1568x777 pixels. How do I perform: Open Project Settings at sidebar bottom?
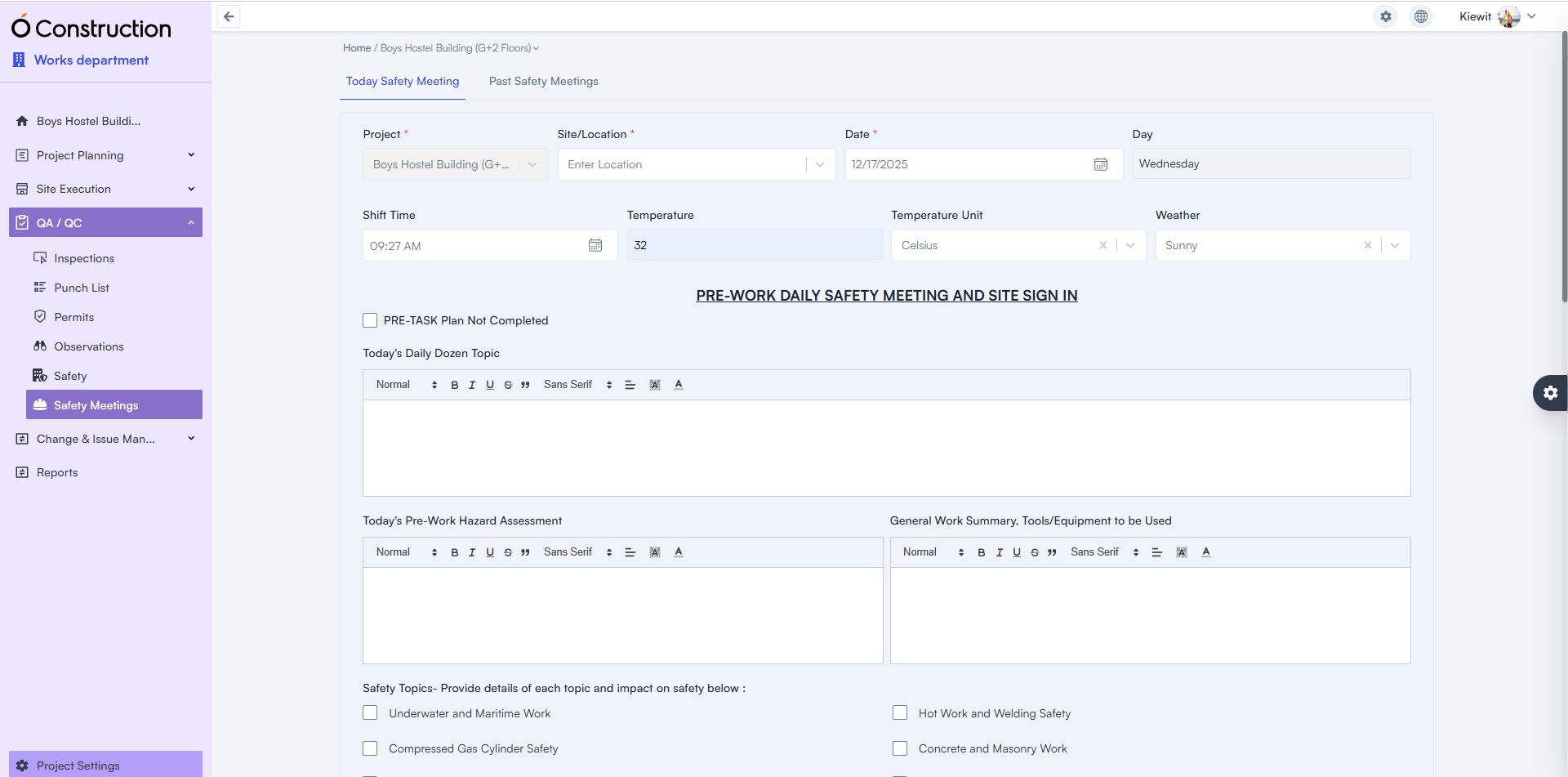[78, 766]
